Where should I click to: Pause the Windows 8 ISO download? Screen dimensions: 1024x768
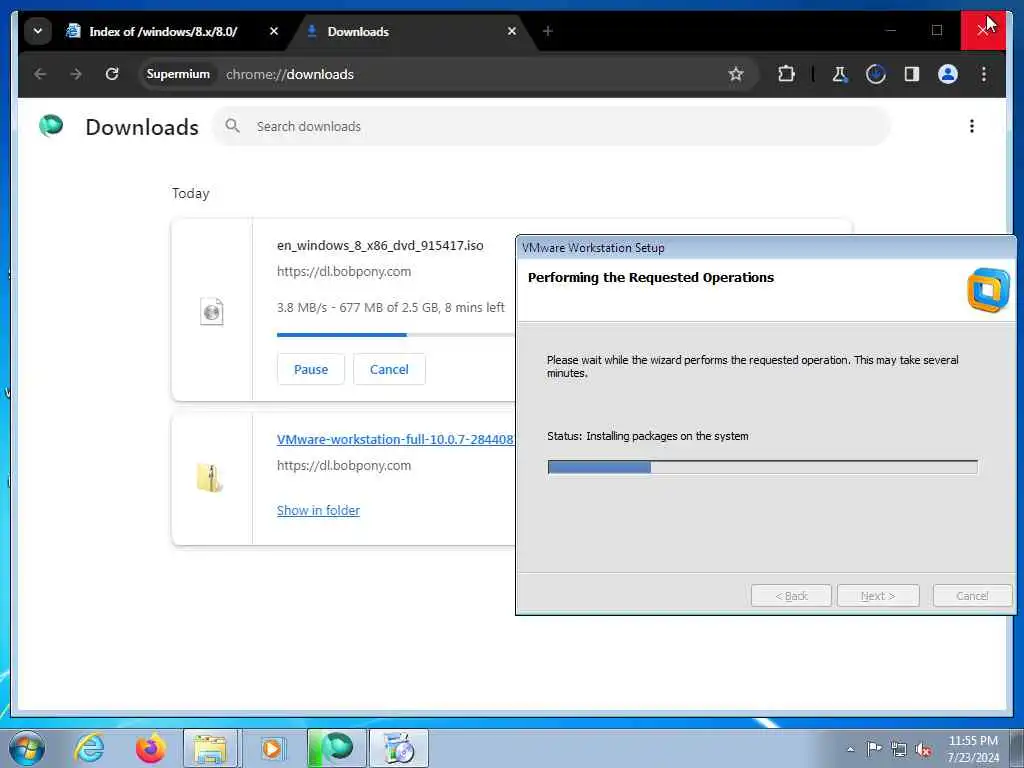[311, 369]
